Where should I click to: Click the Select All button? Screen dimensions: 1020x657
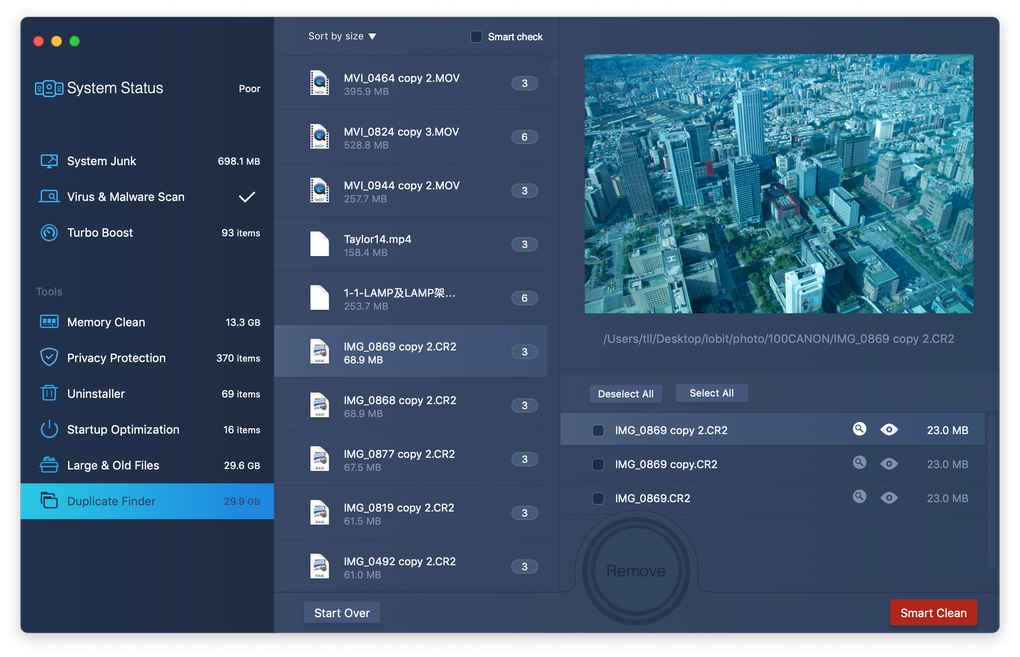click(x=711, y=393)
